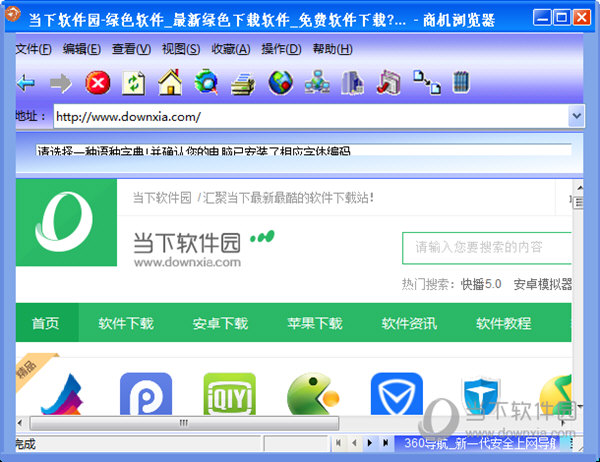
Task: Go to previous tab arrow
Action: 354,443
